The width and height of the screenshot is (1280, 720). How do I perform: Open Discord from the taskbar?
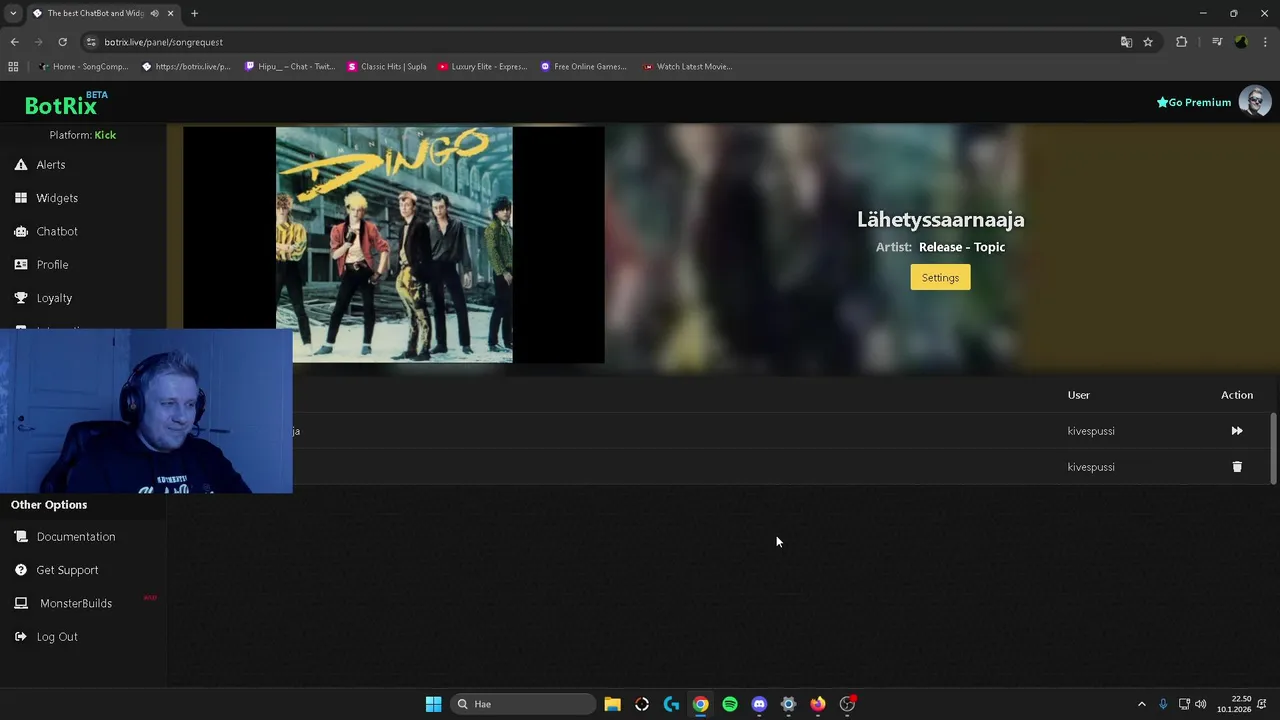pos(759,704)
